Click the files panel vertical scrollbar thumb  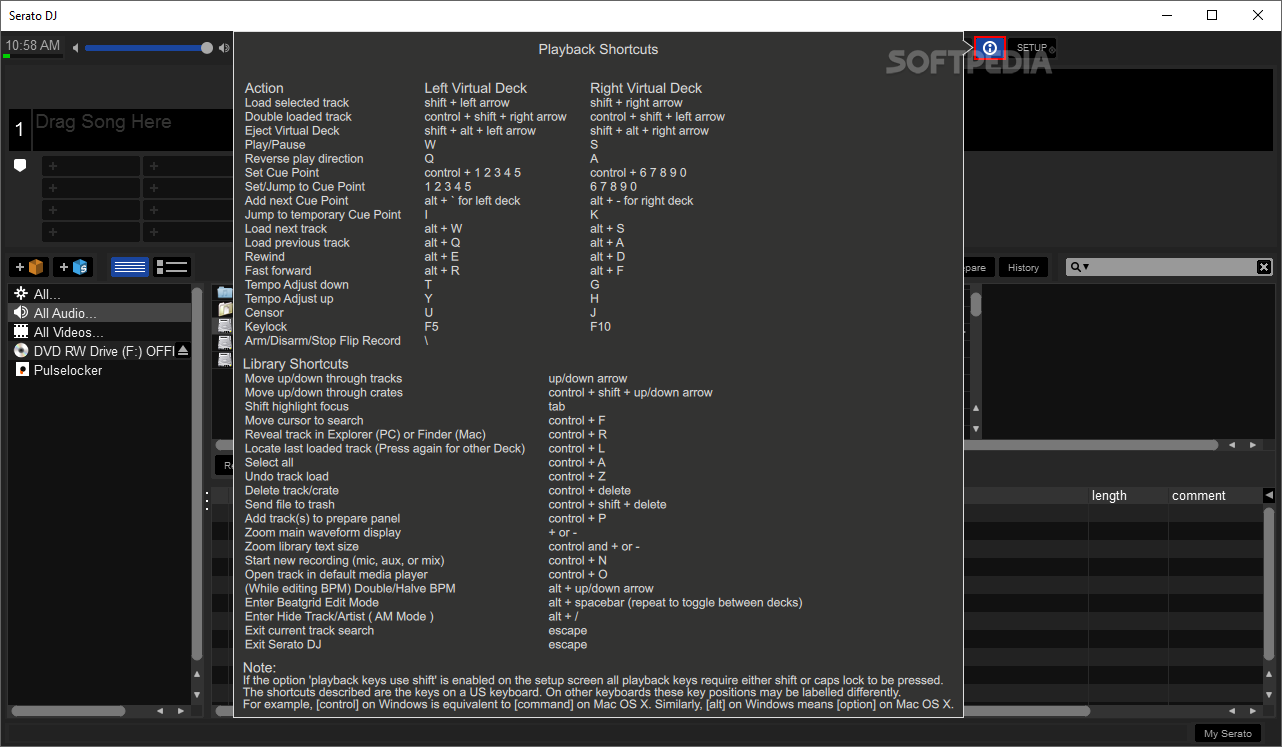[x=976, y=305]
